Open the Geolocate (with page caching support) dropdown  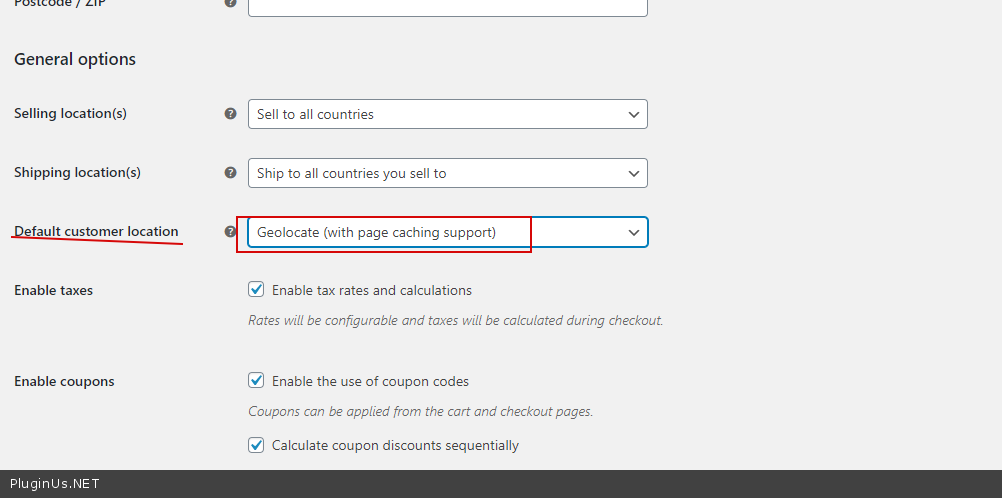(x=447, y=232)
